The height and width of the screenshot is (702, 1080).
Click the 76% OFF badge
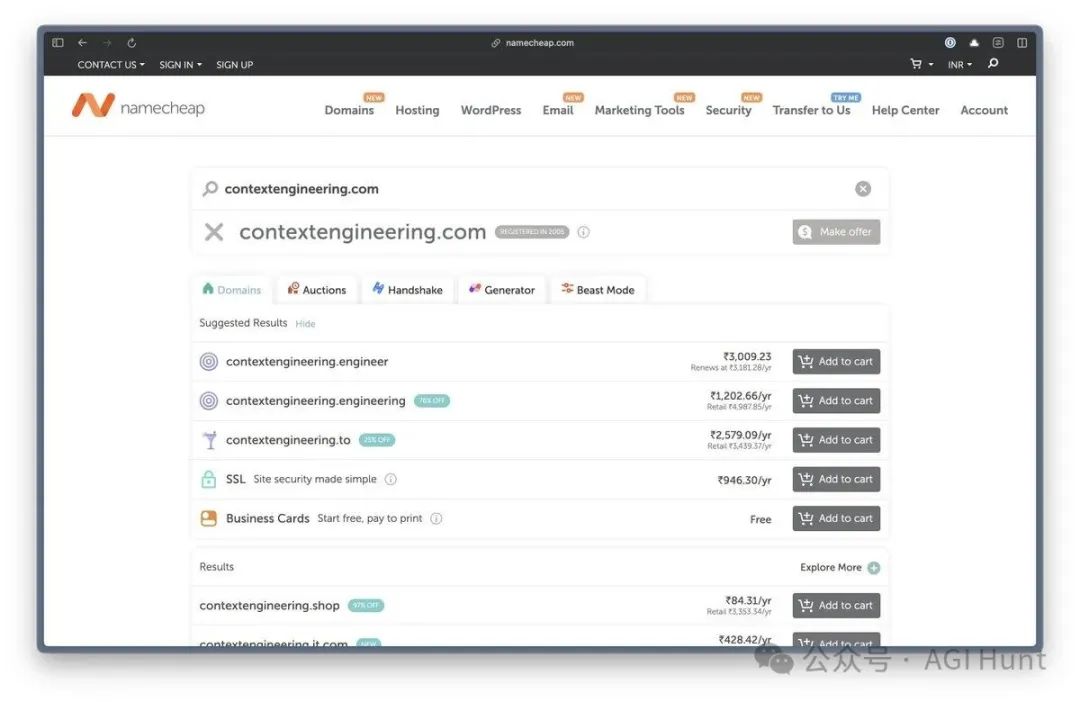point(432,401)
